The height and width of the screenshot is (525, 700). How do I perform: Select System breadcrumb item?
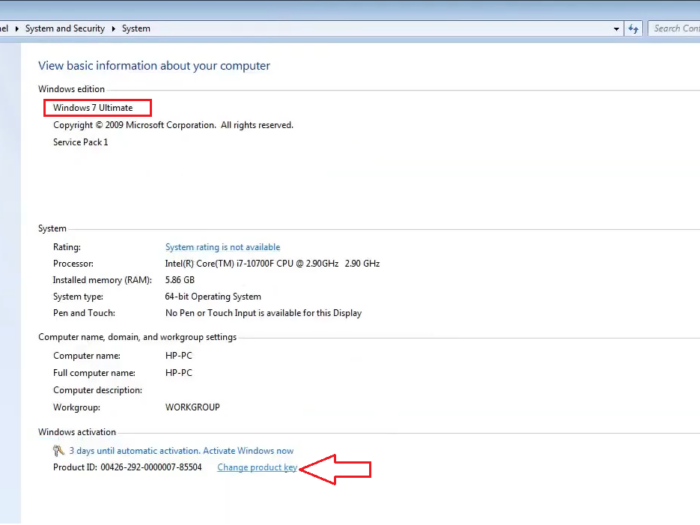pos(136,29)
